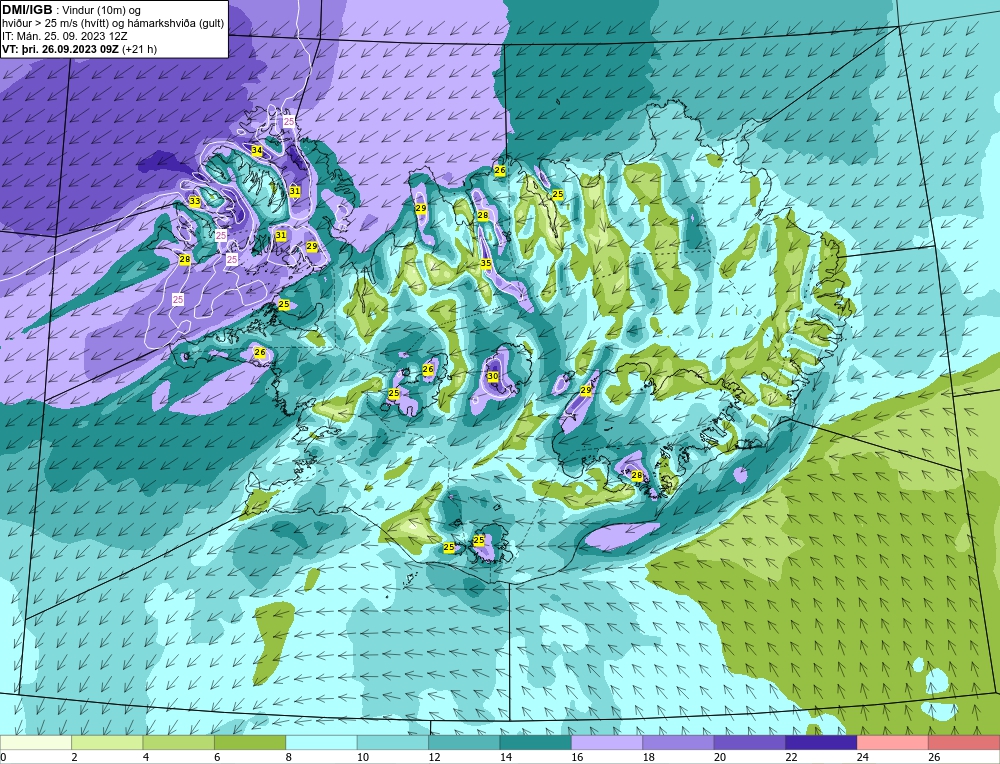The height and width of the screenshot is (764, 1000).
Task: Click the 16–18 m/s lavender legend swatch
Action: [607, 742]
